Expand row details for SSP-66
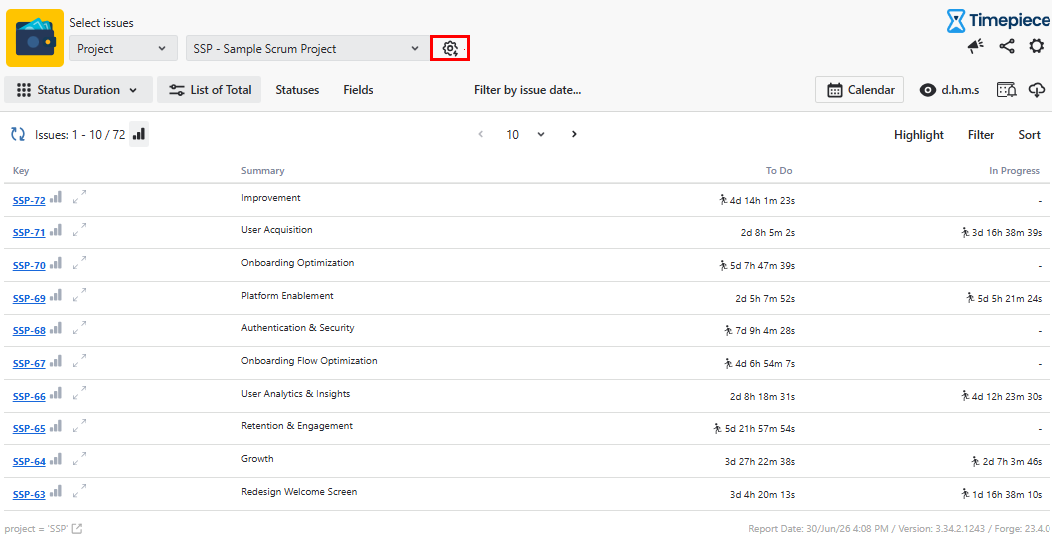Image resolution: width=1052 pixels, height=541 pixels. coord(79,394)
